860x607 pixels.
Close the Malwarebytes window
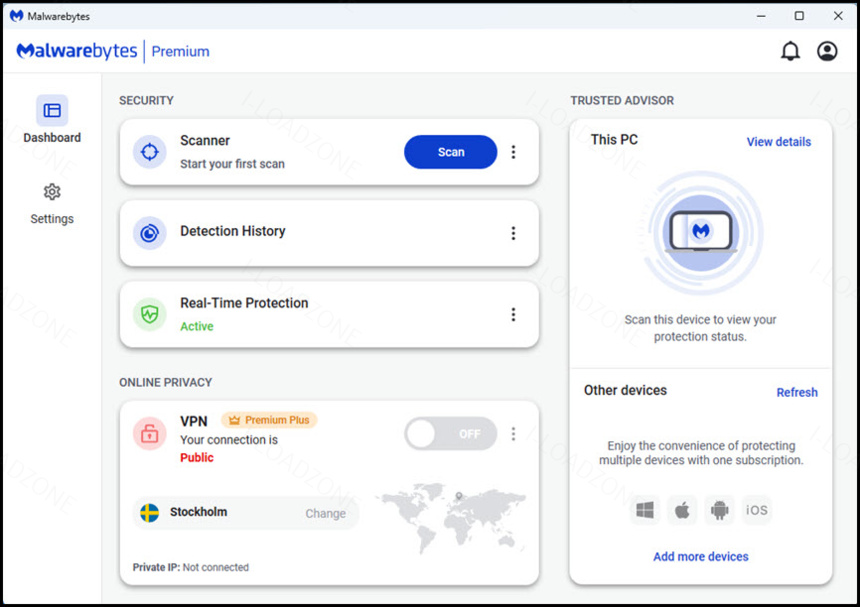point(838,16)
